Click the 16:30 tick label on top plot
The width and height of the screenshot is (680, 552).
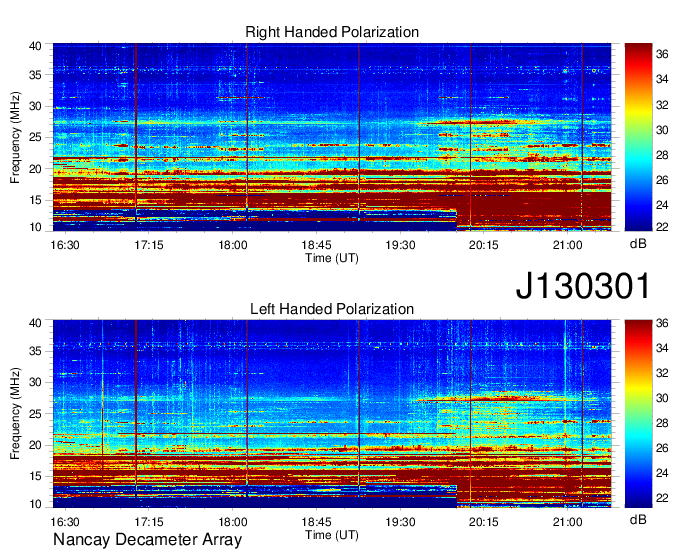(x=65, y=245)
